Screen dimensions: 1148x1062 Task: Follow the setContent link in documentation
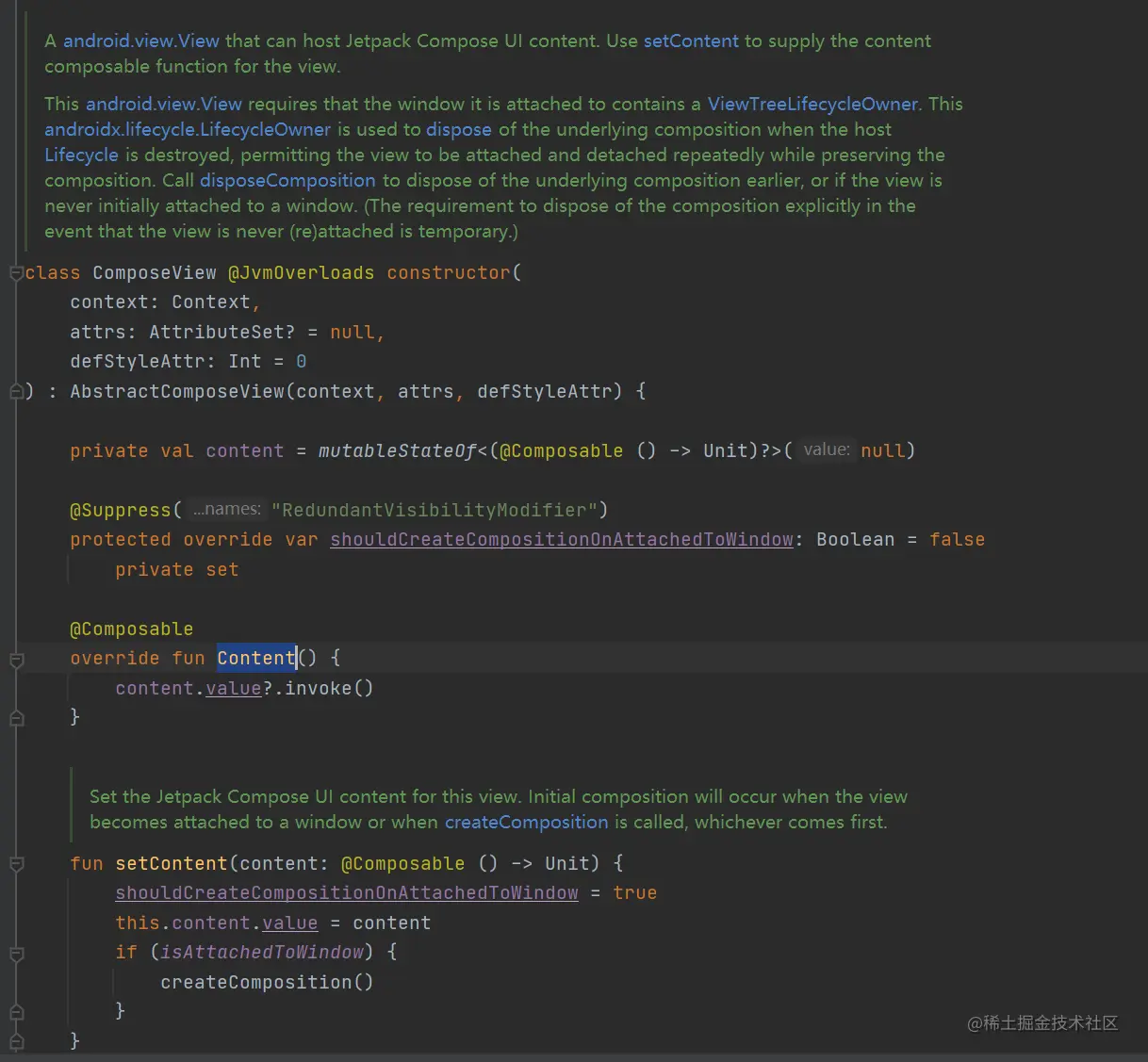[691, 41]
